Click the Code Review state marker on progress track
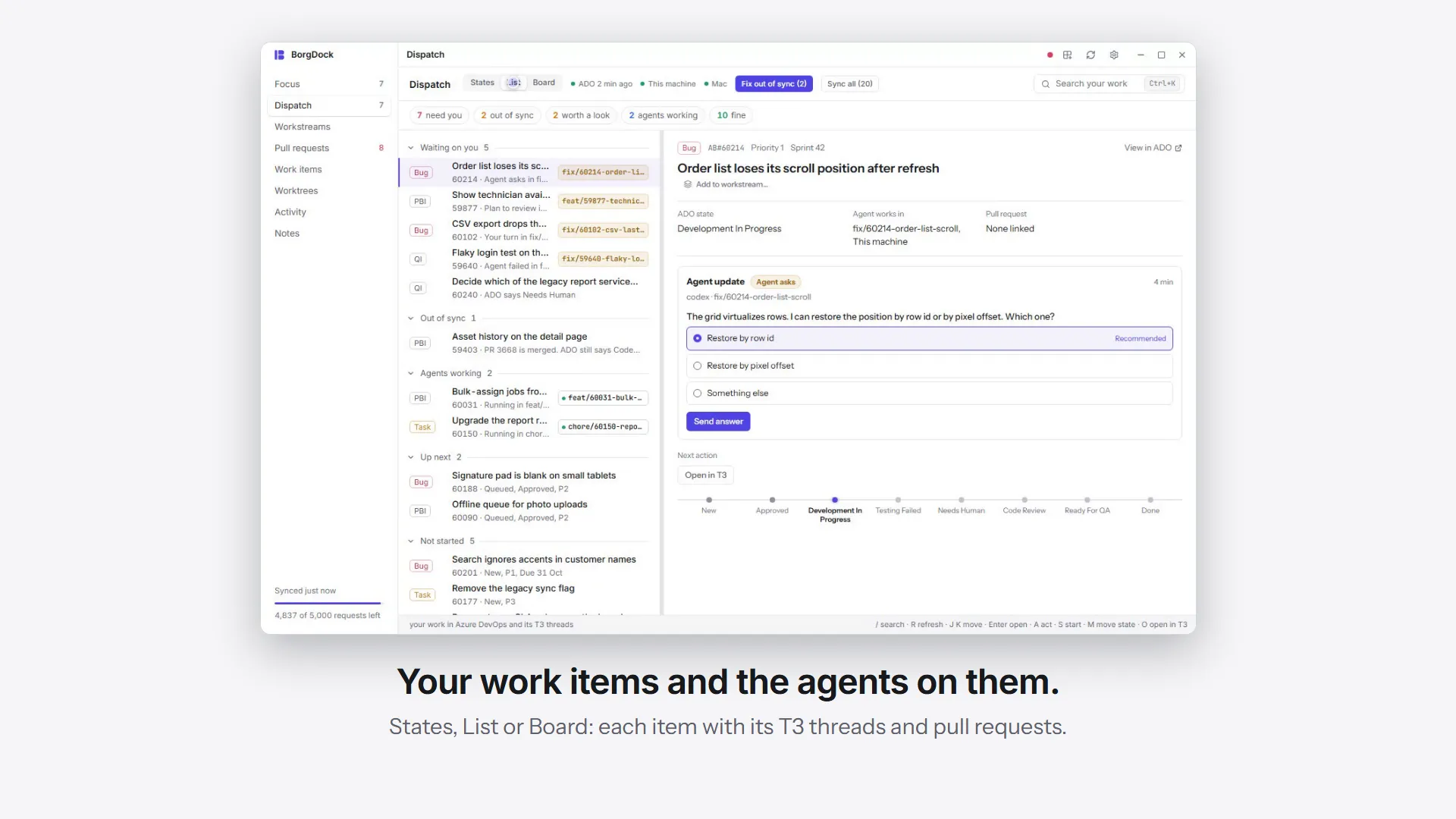 point(1025,500)
